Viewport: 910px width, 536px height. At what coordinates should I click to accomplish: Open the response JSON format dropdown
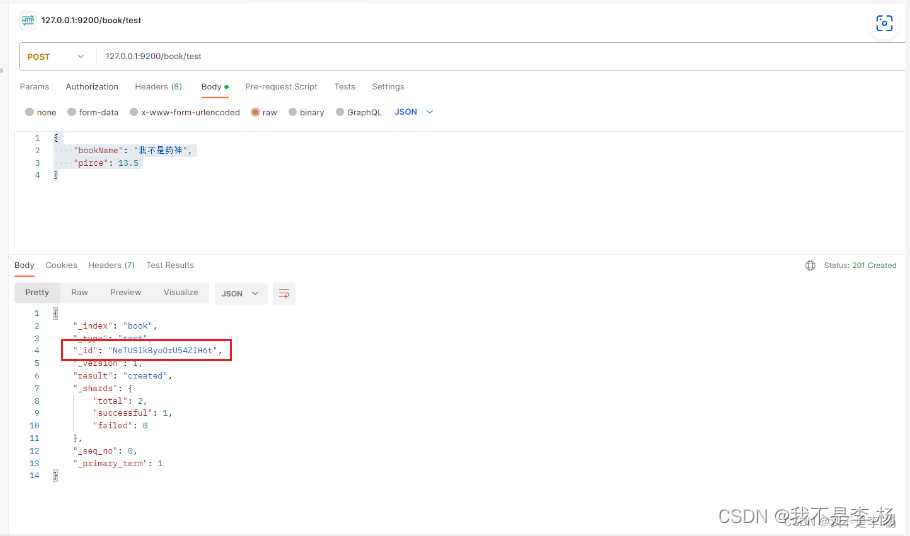[240, 294]
